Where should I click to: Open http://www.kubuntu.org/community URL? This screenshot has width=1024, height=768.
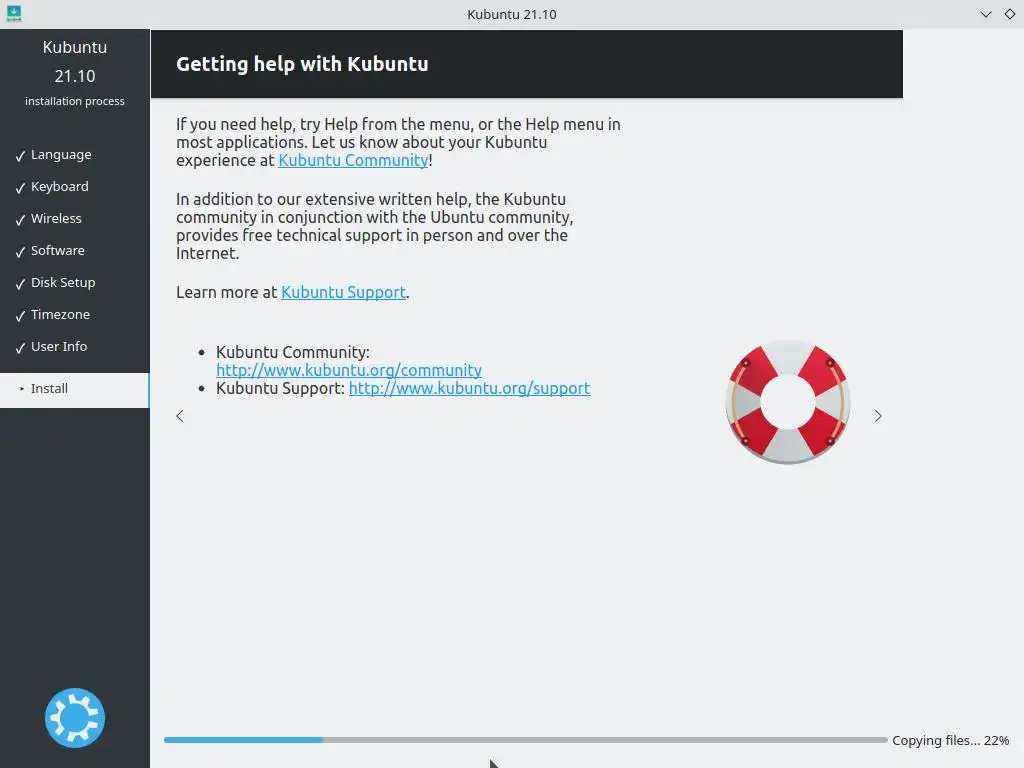tap(349, 370)
